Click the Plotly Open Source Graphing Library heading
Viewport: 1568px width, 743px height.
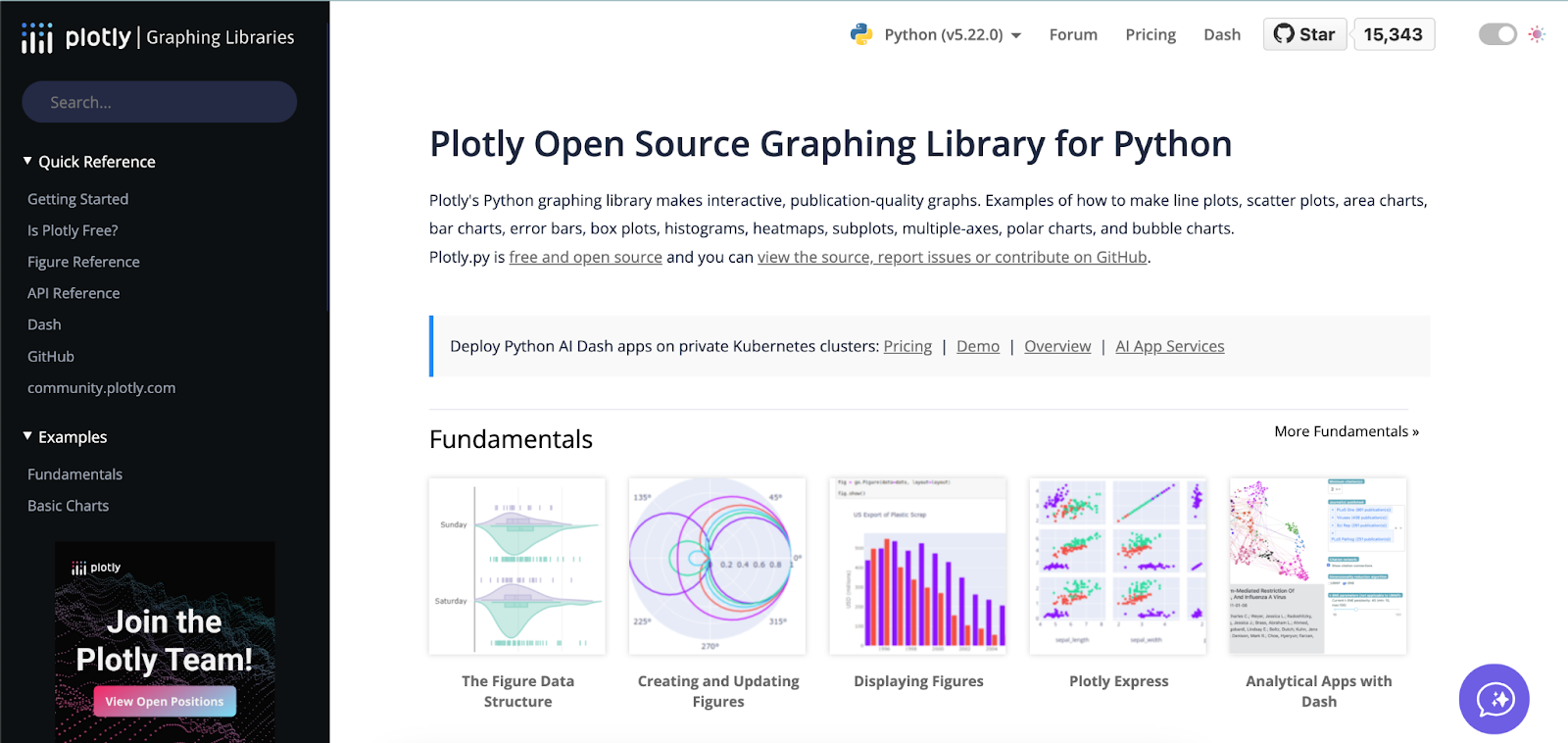(x=830, y=144)
